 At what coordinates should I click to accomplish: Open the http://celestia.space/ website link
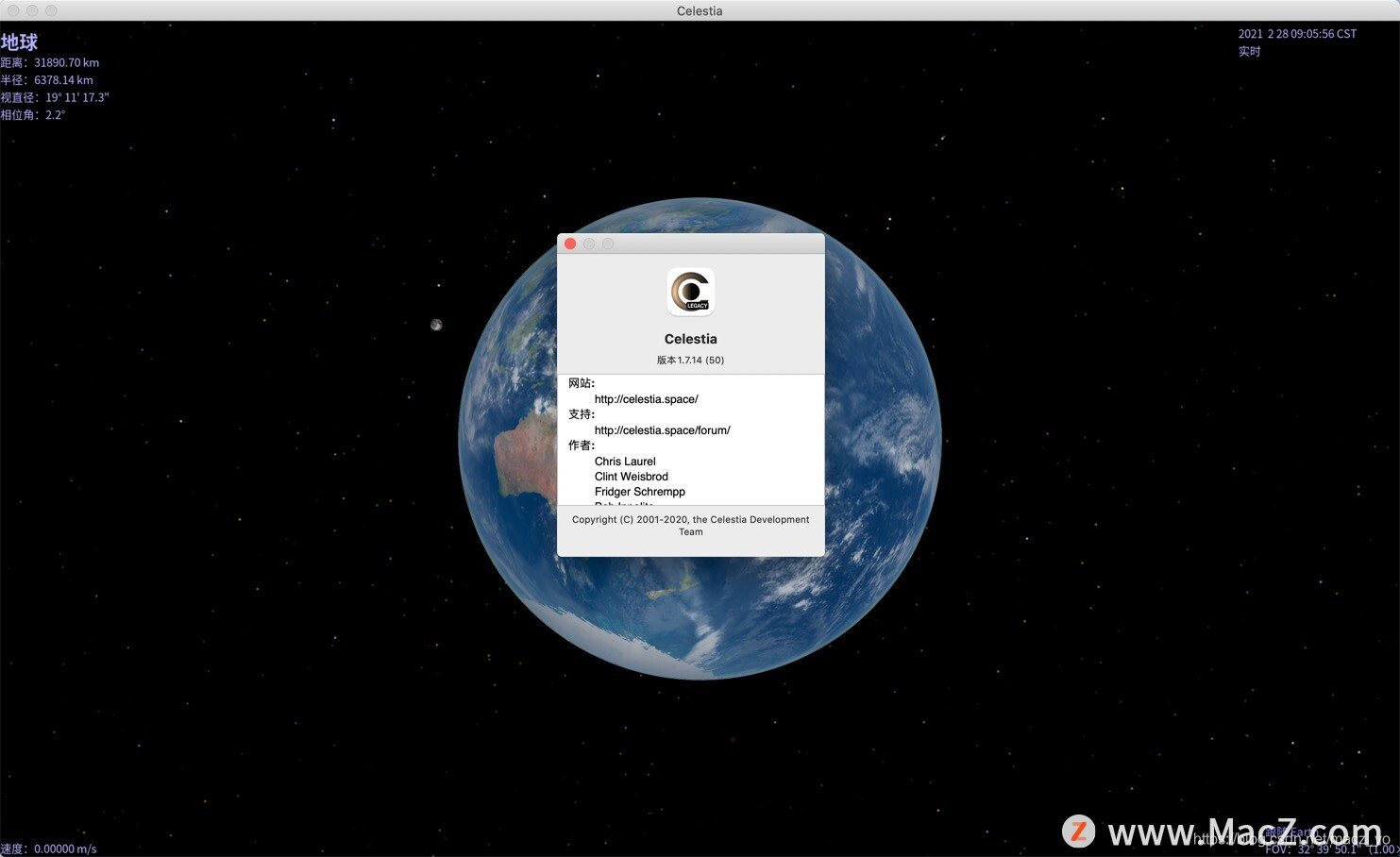(x=647, y=399)
